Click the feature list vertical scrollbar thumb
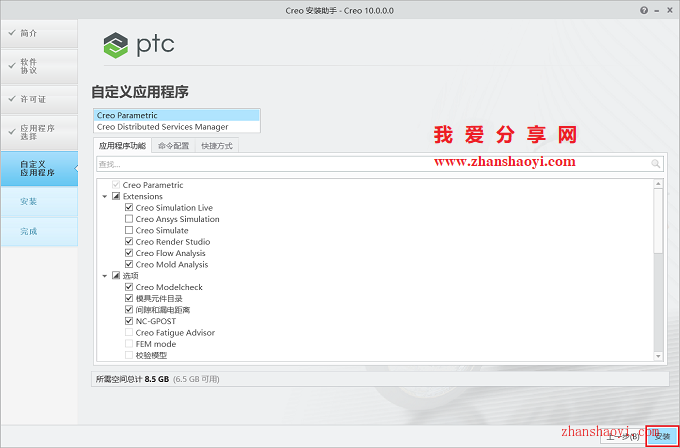This screenshot has width=680, height=448. (x=658, y=221)
